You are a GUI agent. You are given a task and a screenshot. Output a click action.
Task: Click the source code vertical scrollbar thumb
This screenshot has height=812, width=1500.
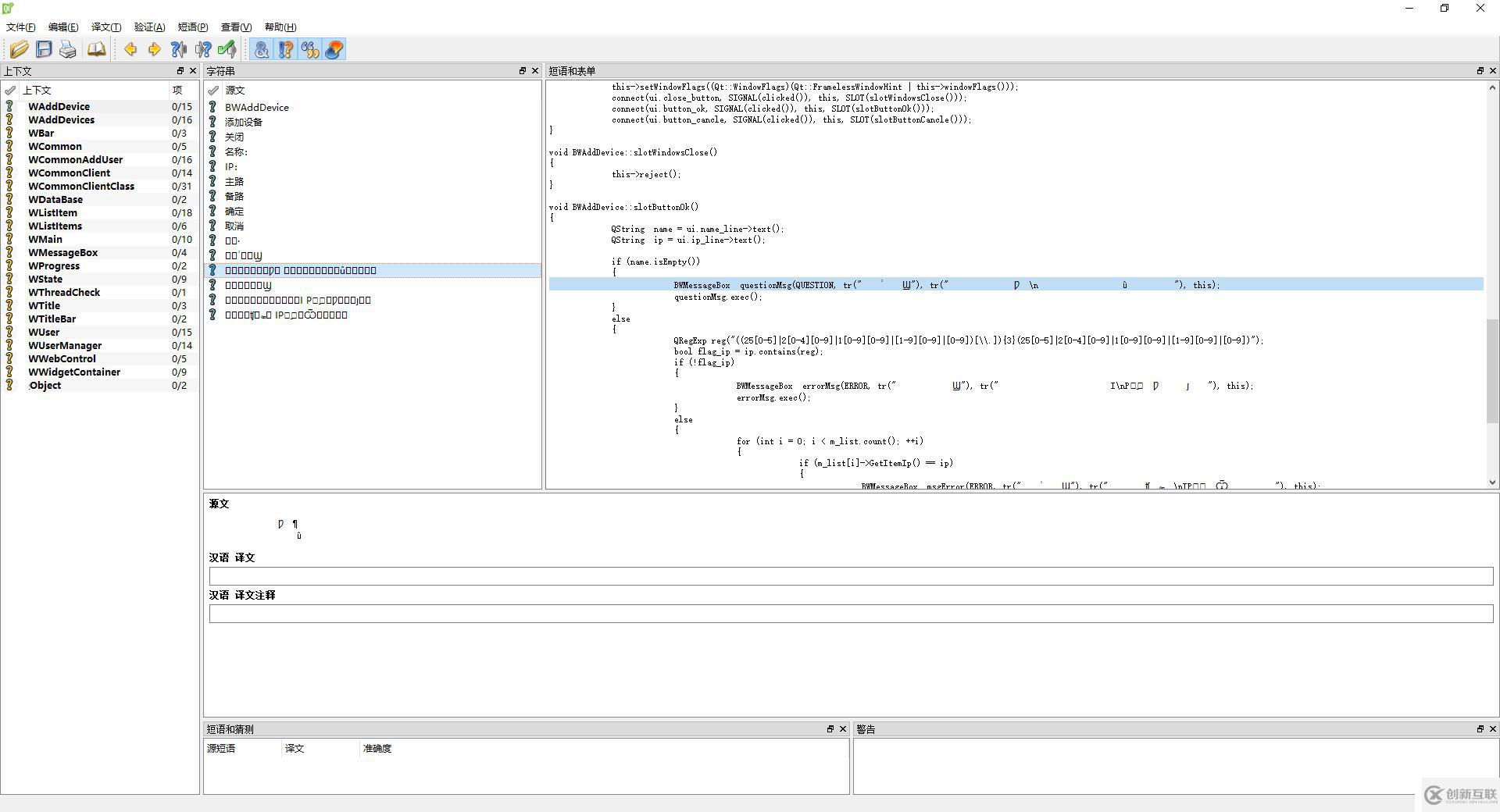1492,370
